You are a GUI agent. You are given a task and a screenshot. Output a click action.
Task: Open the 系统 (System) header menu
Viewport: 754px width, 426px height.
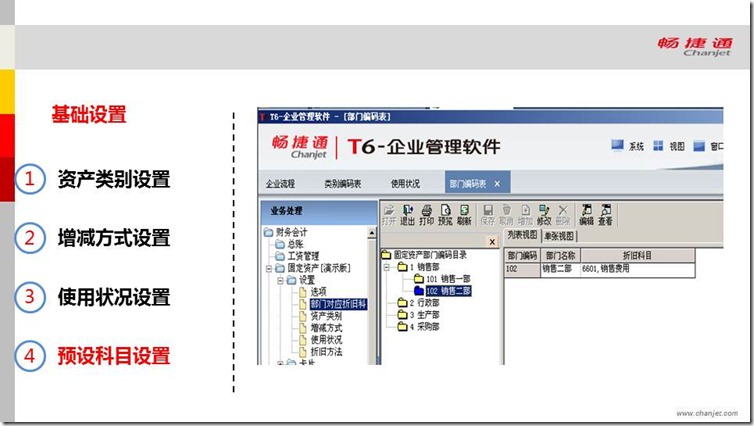click(x=628, y=146)
